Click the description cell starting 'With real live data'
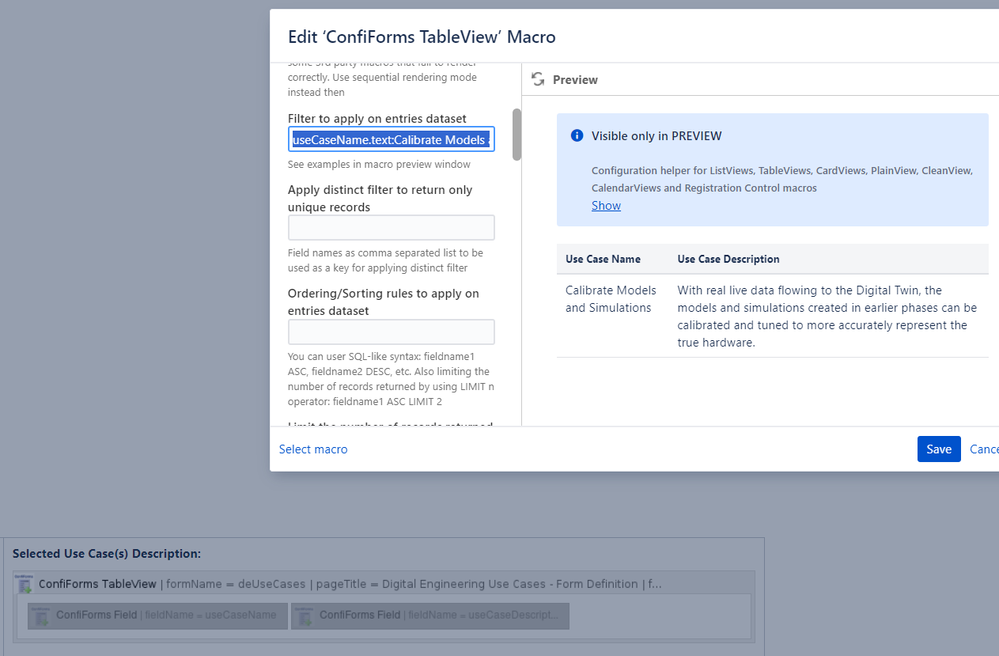 tap(827, 316)
